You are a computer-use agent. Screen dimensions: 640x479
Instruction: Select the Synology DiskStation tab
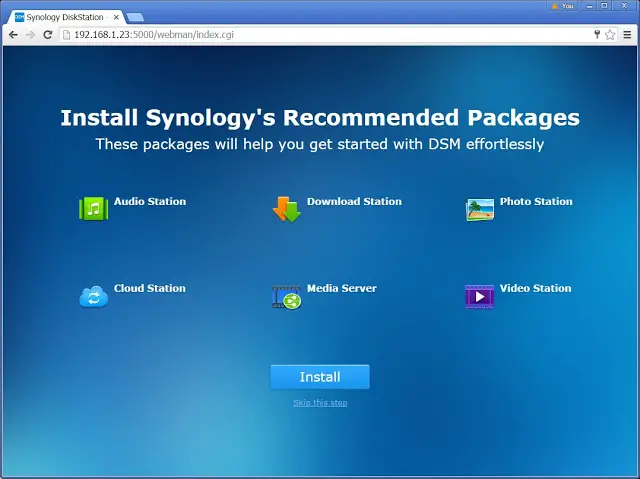[65, 17]
